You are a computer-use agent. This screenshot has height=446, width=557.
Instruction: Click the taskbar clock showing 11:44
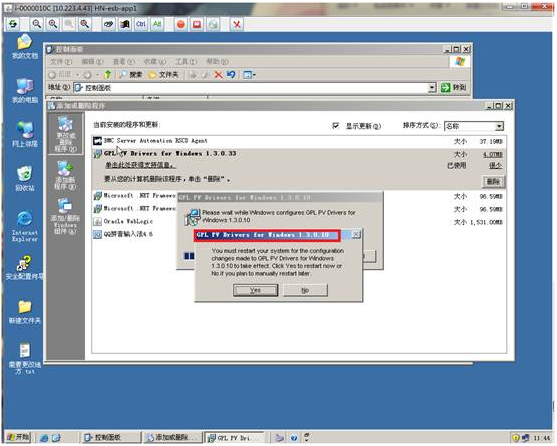point(542,438)
